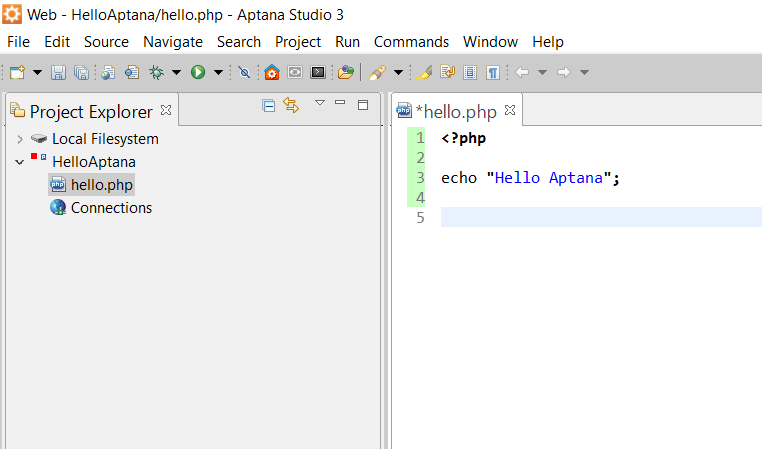Viewport: 762px width, 449px height.
Task: Close the hello.php editor tab
Action: coord(510,110)
